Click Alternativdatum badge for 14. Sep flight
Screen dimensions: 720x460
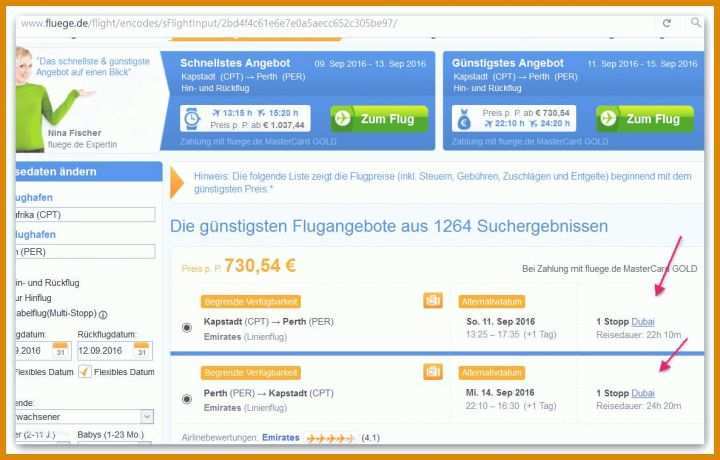(x=492, y=373)
